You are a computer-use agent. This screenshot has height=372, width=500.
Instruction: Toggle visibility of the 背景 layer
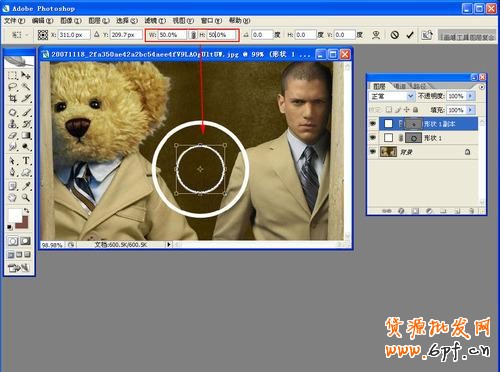pos(373,152)
